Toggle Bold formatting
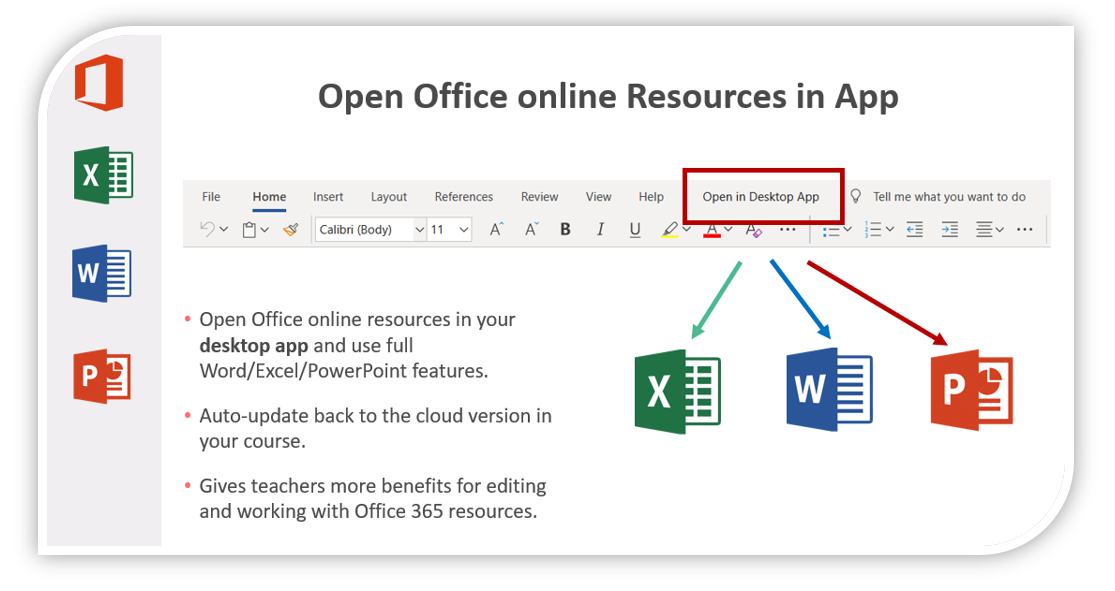1115x591 pixels. click(x=565, y=230)
